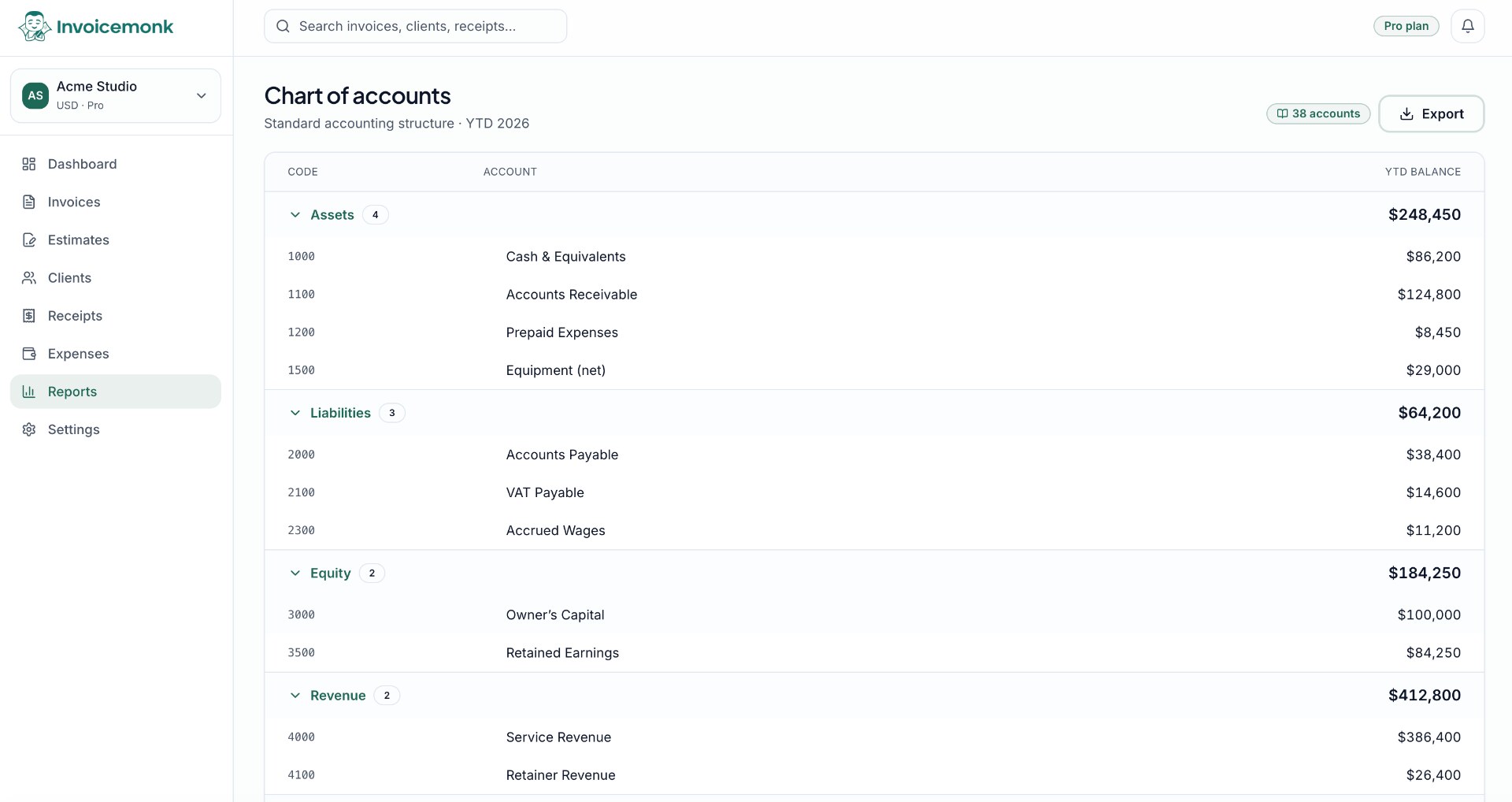Image resolution: width=1512 pixels, height=802 pixels.
Task: Click the Expenses wallet icon
Action: point(29,353)
